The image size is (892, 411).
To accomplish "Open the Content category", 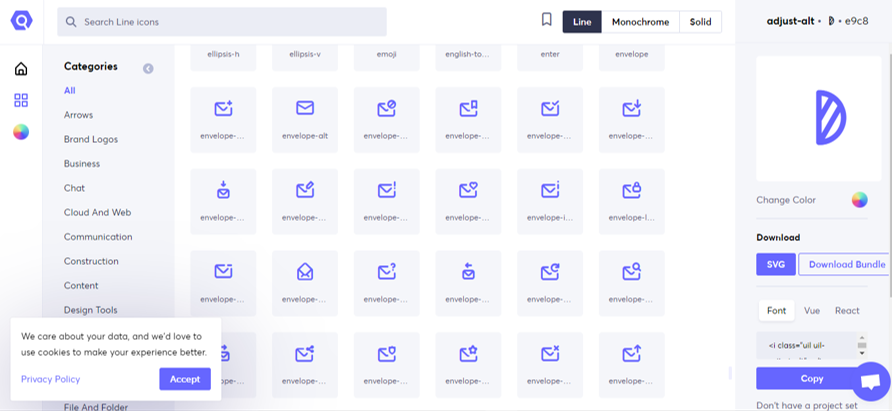I will tap(81, 286).
